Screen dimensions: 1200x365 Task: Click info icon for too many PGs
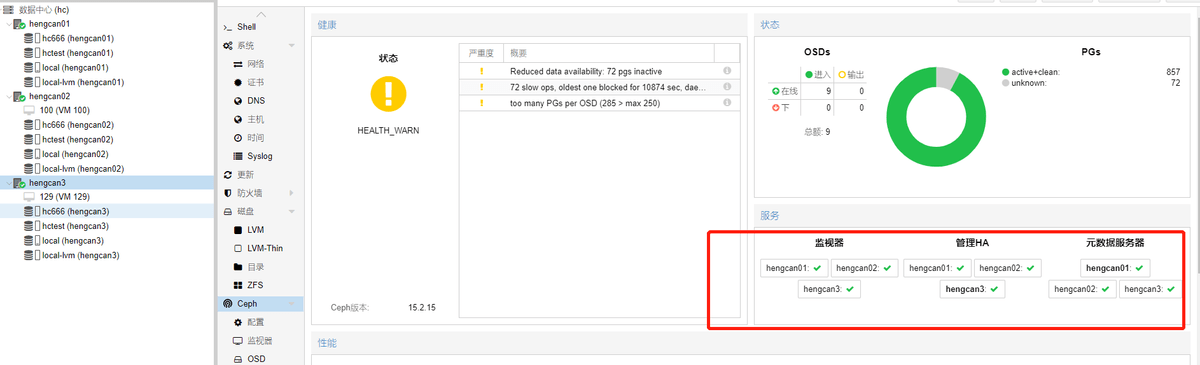coord(727,103)
